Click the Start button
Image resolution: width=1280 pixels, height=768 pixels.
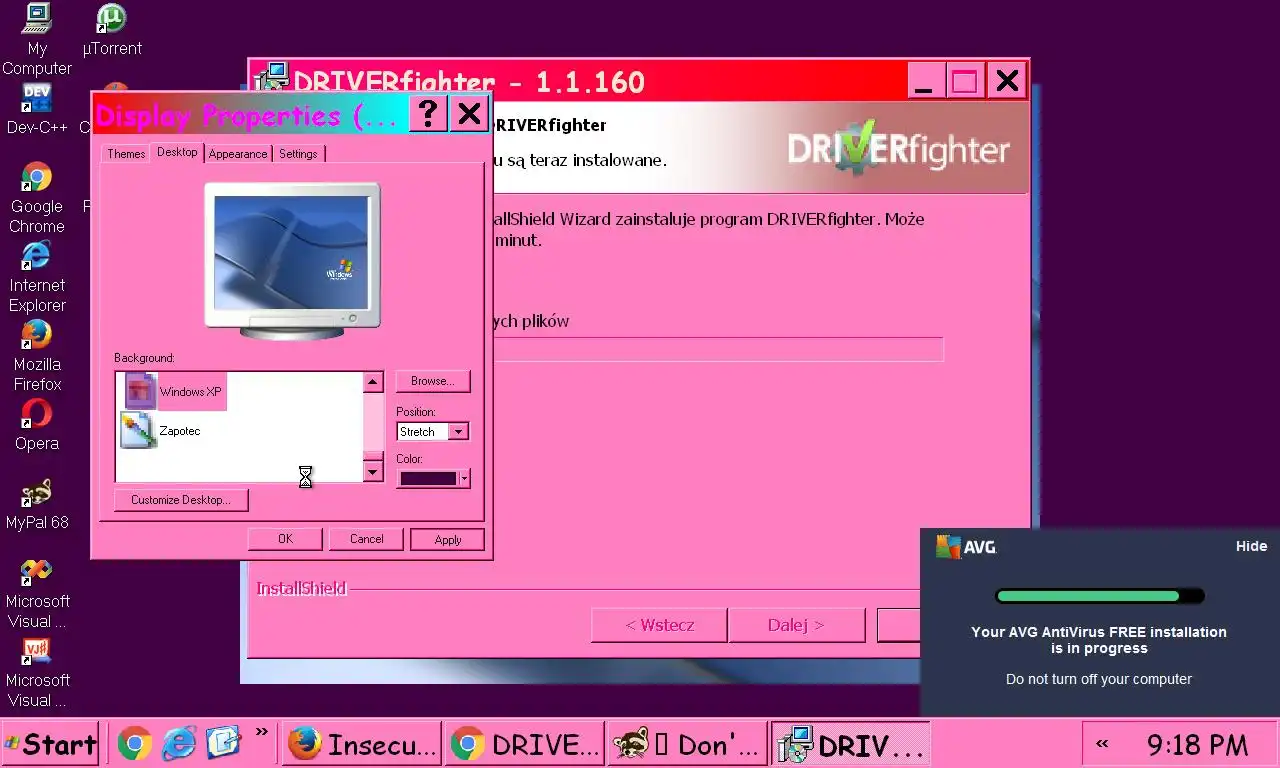click(x=50, y=744)
